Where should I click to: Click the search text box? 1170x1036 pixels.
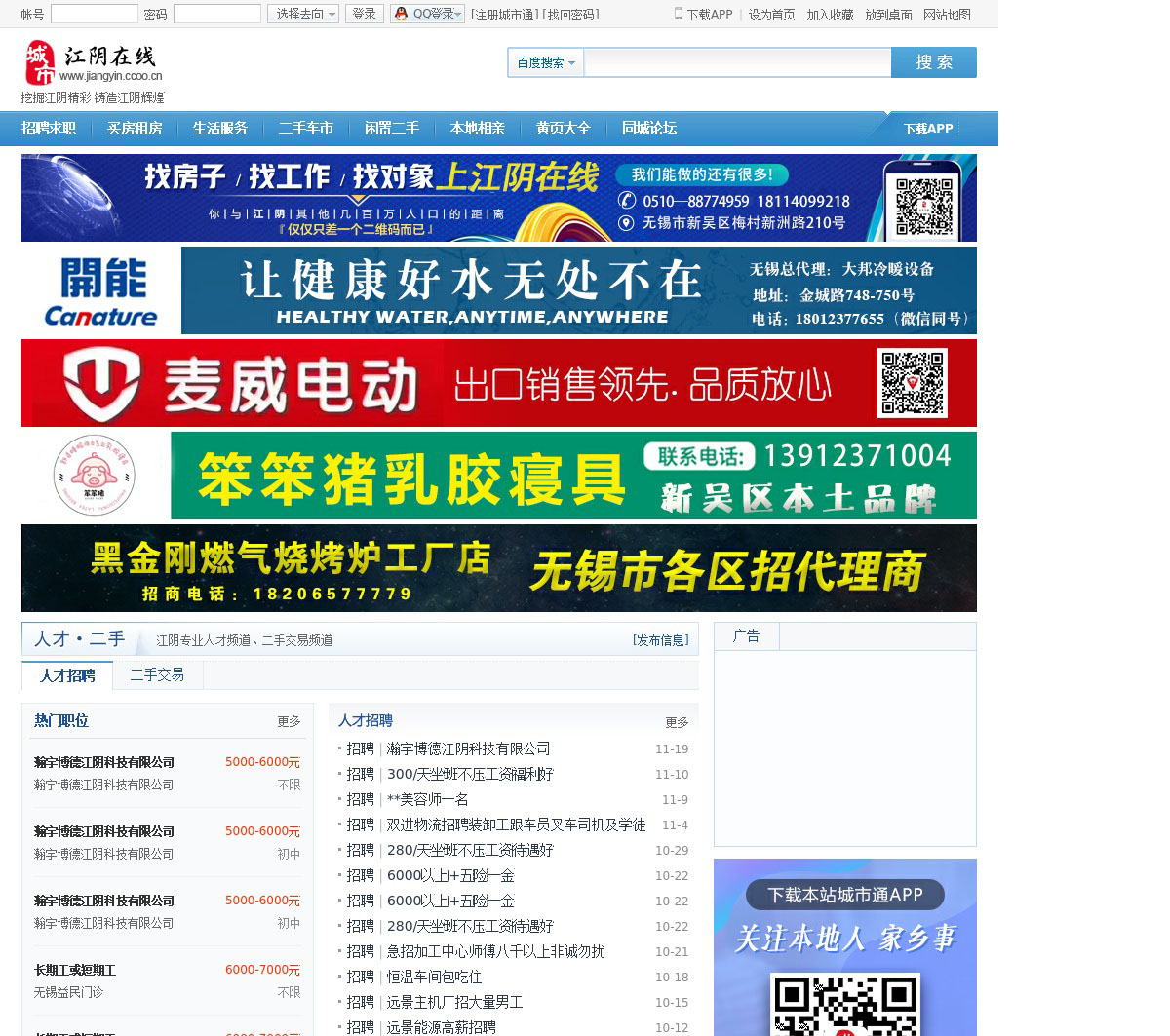pos(737,62)
